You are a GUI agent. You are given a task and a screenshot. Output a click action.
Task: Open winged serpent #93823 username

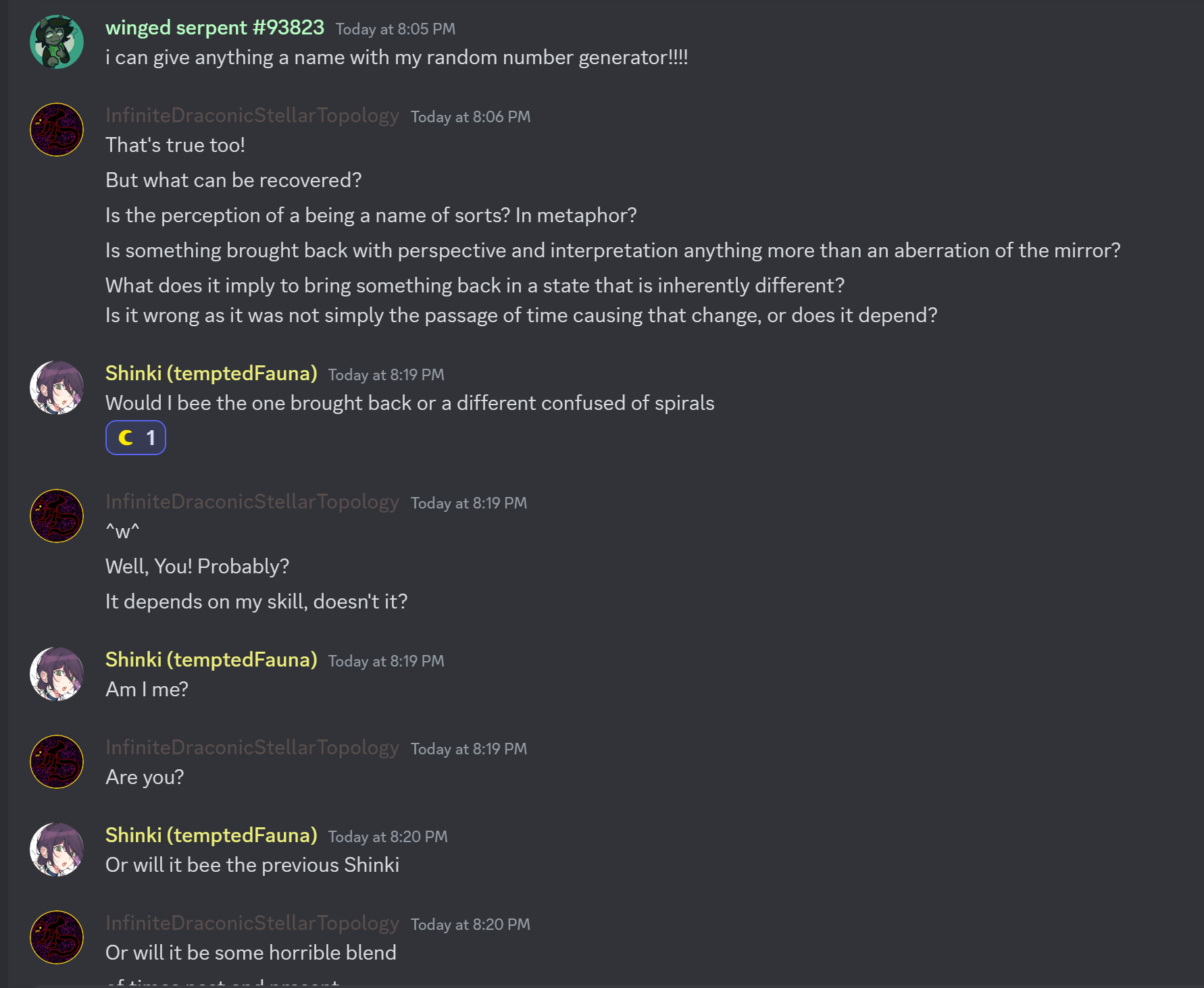point(215,28)
